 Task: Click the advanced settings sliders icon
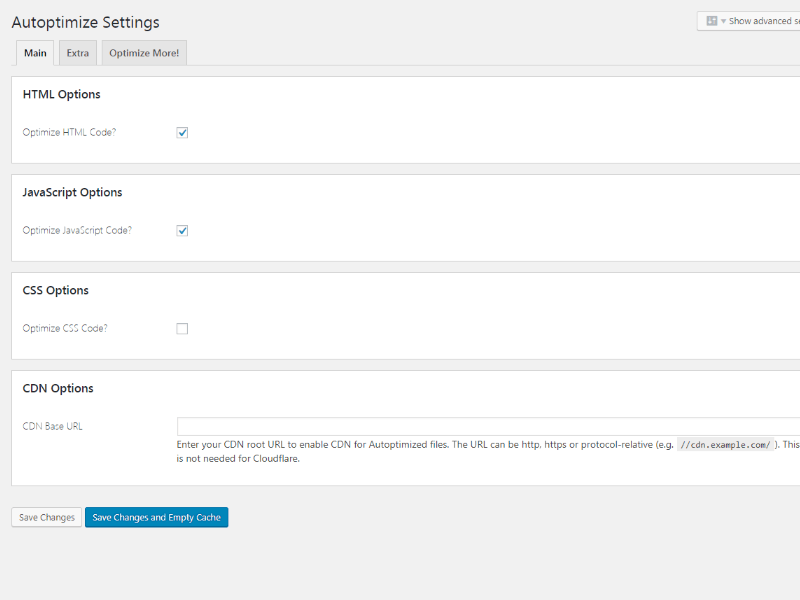(711, 21)
